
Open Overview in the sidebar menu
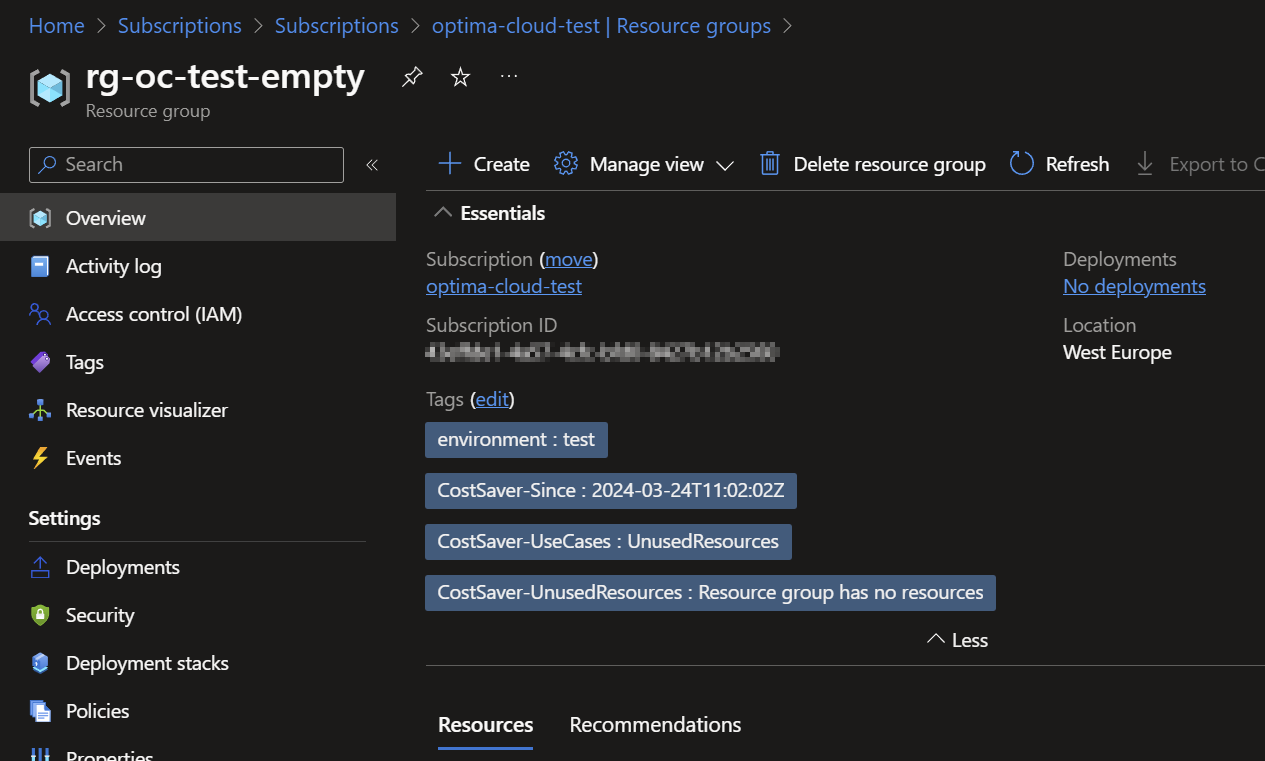pyautogui.click(x=198, y=218)
